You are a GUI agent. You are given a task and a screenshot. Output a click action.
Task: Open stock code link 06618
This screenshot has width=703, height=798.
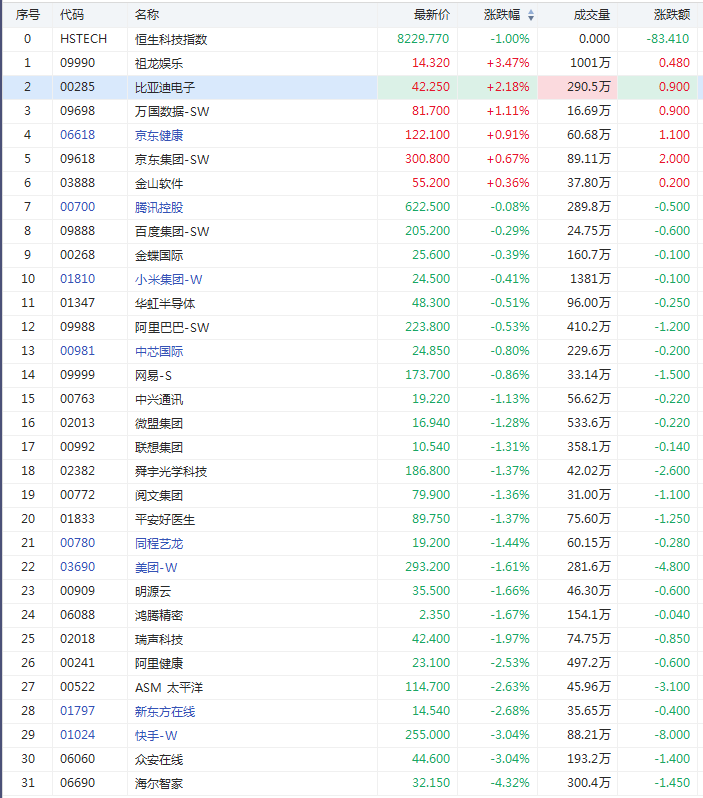coord(77,135)
